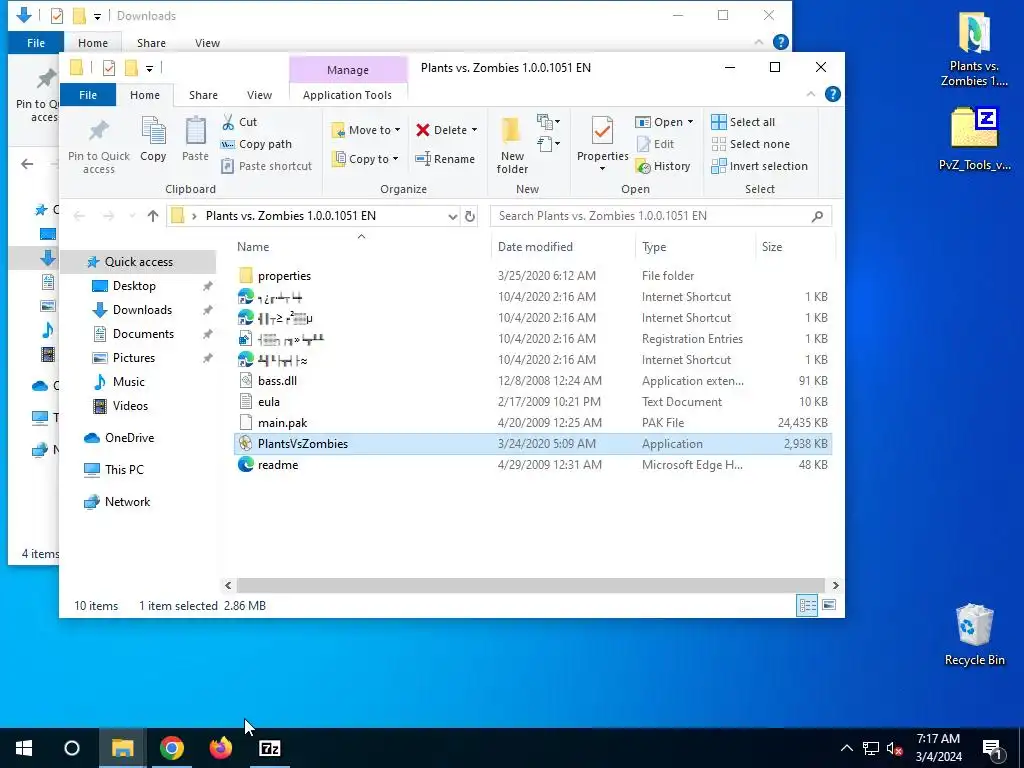Expand the Delete options arrow

[474, 130]
